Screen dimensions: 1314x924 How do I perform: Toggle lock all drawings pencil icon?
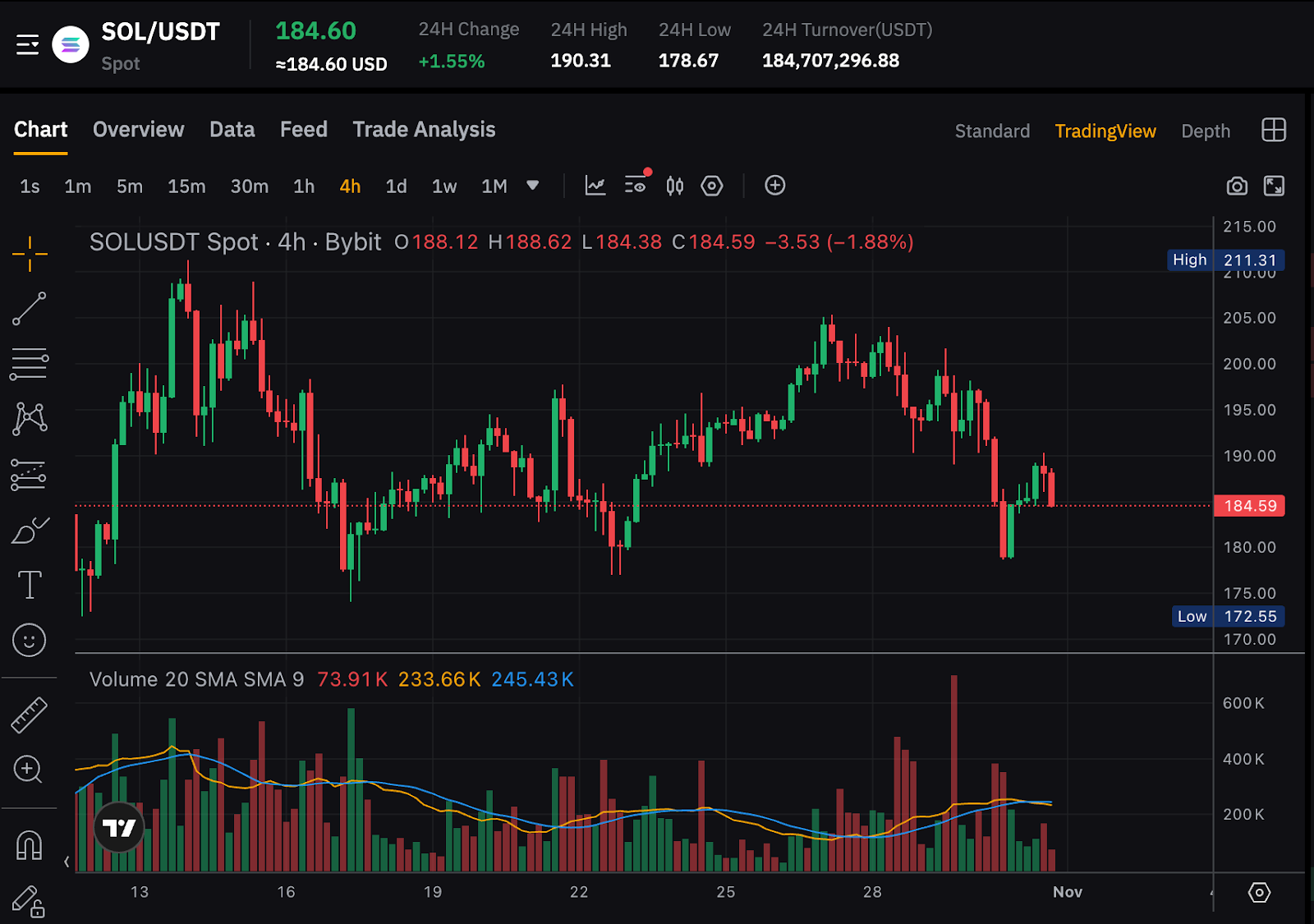tap(28, 901)
